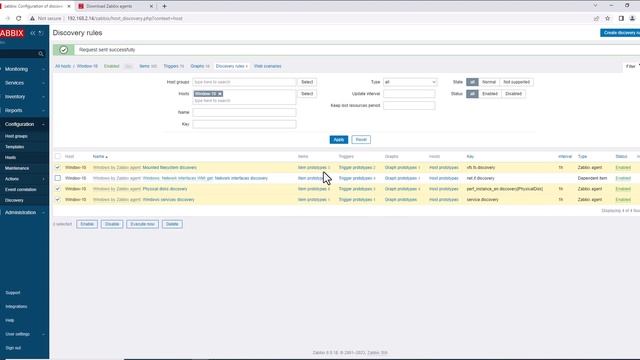Set State filter to Not supported
This screenshot has width=640, height=360.
pyautogui.click(x=516, y=82)
